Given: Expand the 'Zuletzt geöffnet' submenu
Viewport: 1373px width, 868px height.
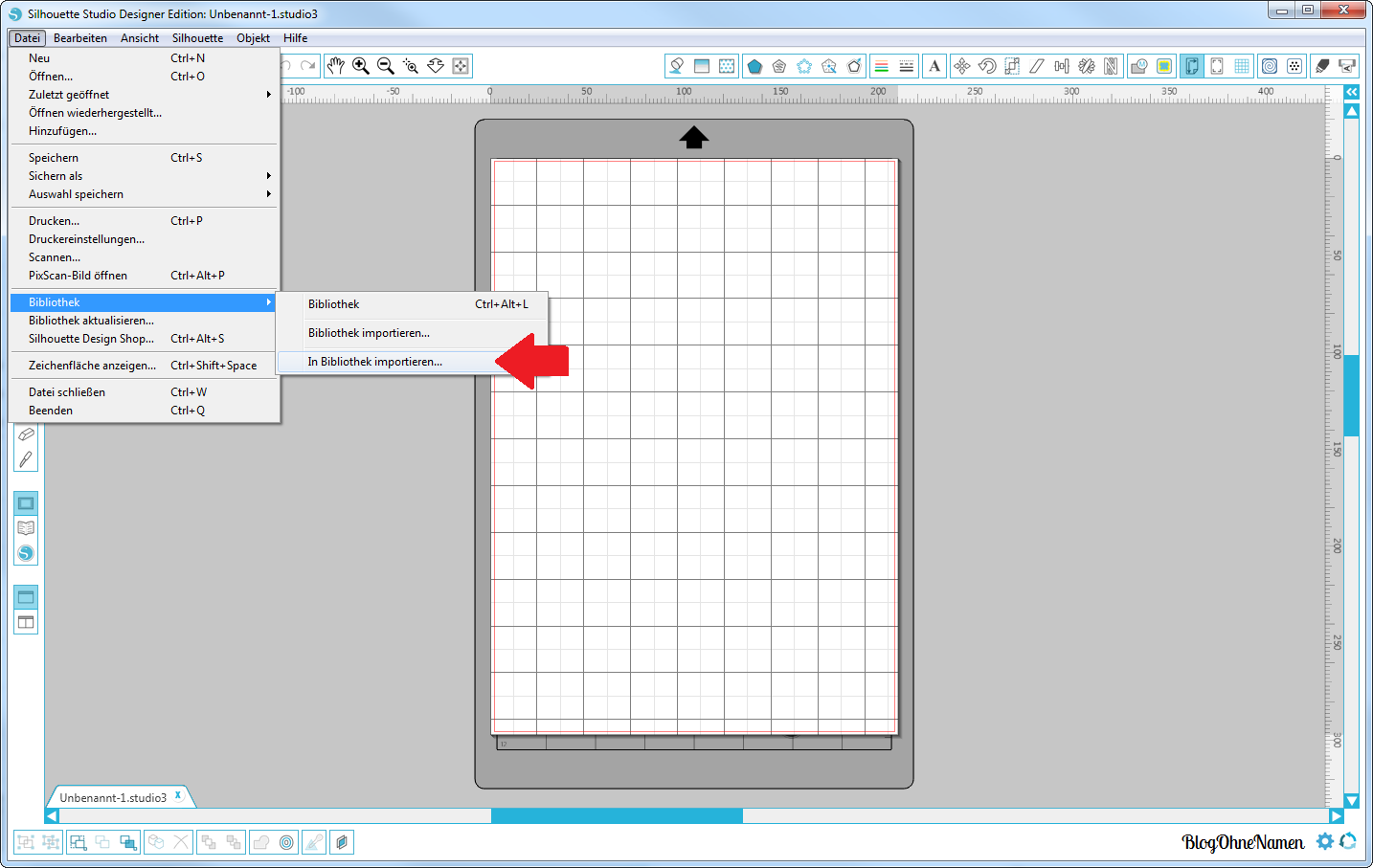Looking at the screenshot, I should tap(144, 95).
